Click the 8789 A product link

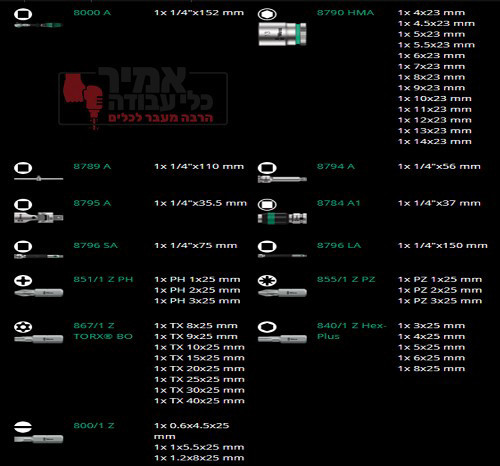coord(92,166)
